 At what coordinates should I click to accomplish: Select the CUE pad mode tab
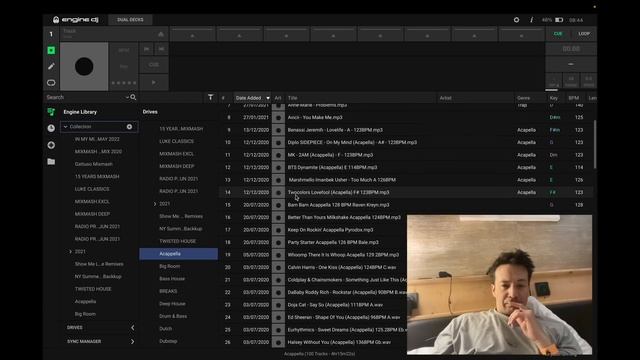tap(558, 34)
